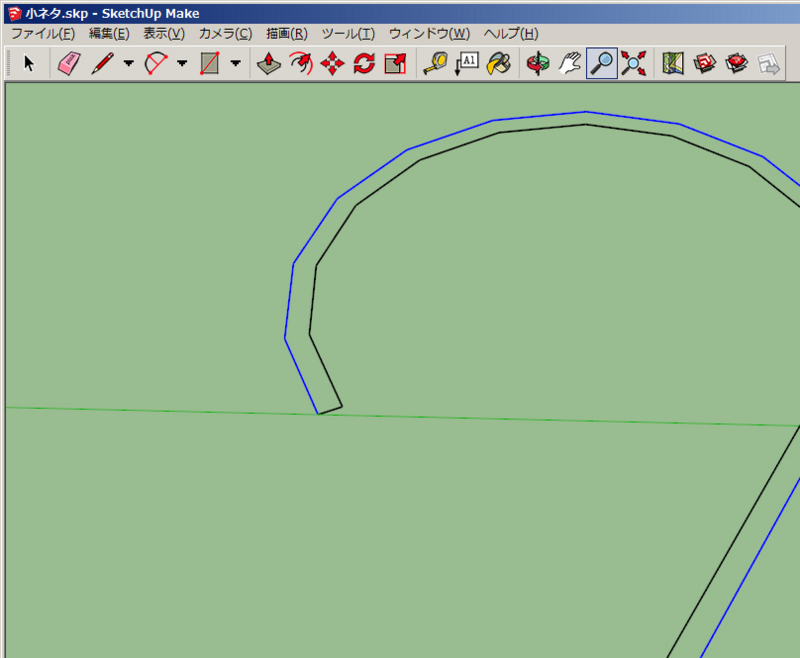800x658 pixels.
Task: Activate the Eraser tool
Action: point(68,63)
